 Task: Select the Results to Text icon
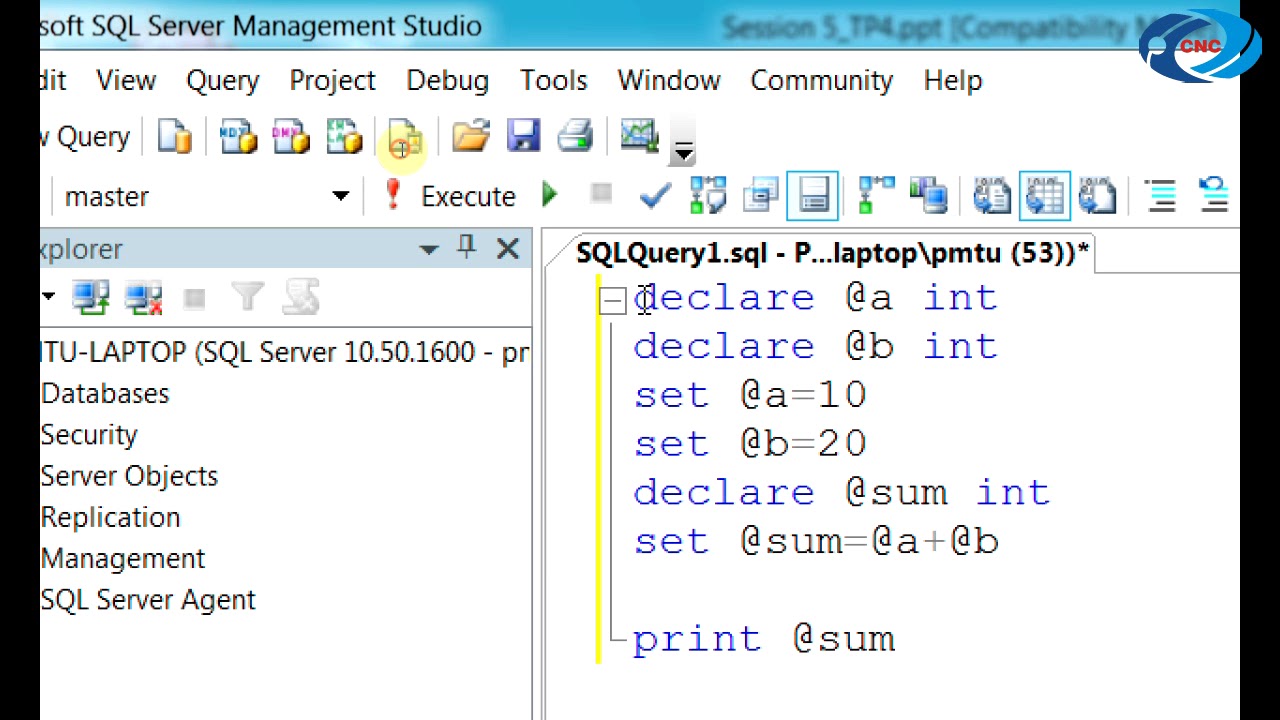click(x=992, y=196)
